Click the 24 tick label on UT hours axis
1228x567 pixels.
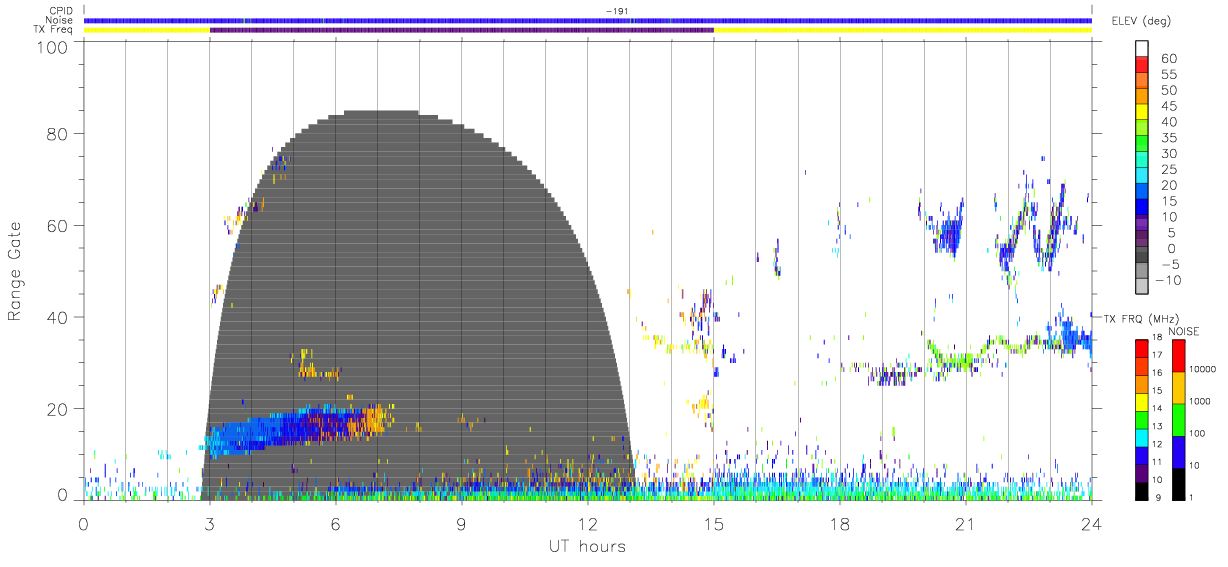coord(1092,525)
